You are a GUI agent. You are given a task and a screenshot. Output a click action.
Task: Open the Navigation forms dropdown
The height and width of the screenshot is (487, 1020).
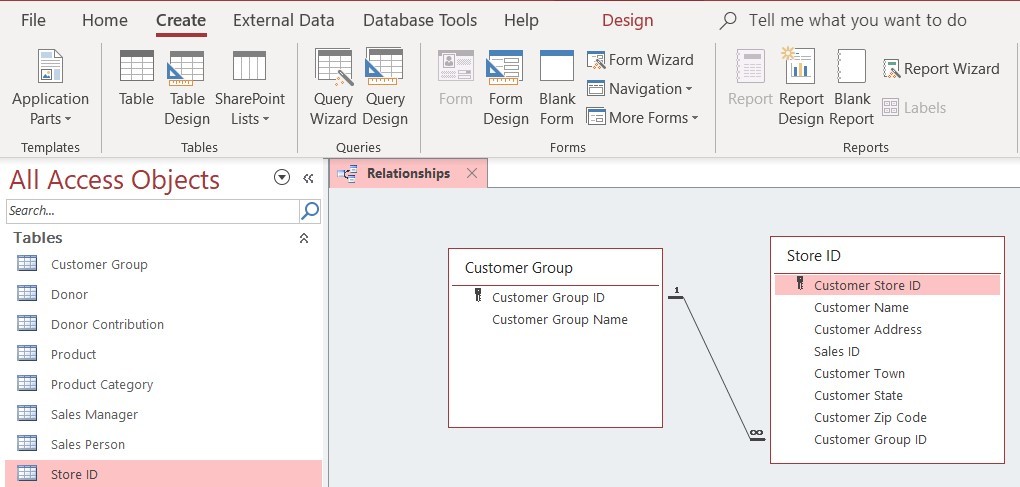point(640,89)
